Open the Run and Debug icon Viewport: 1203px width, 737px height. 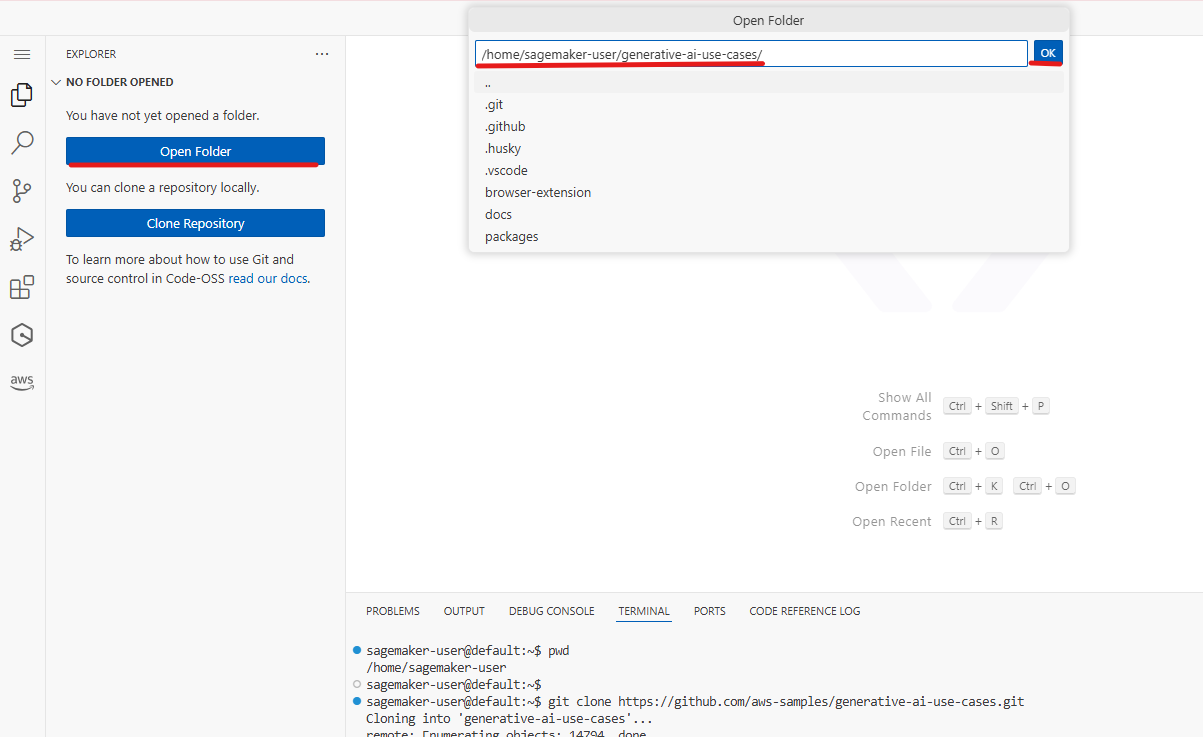[x=22, y=239]
